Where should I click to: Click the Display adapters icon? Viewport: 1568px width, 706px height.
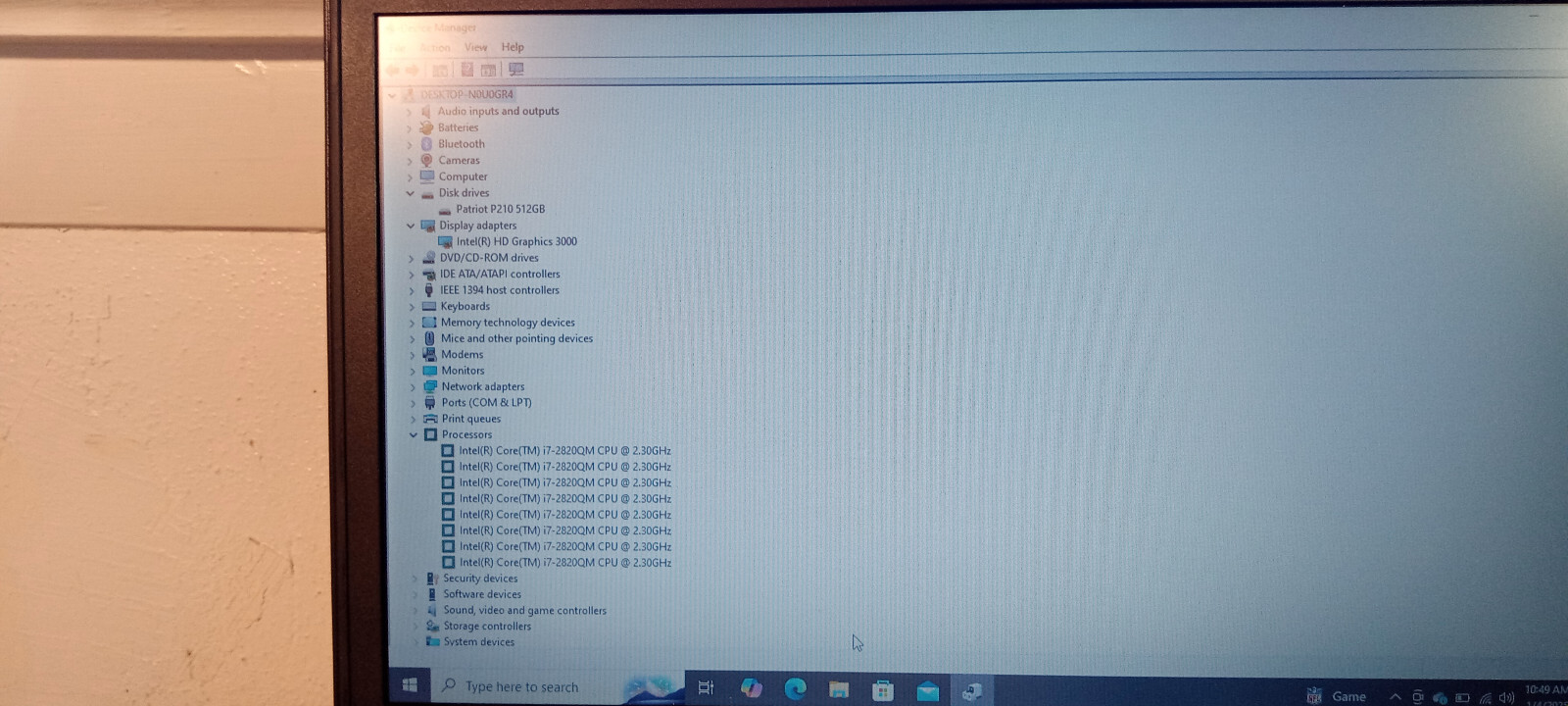coord(427,226)
